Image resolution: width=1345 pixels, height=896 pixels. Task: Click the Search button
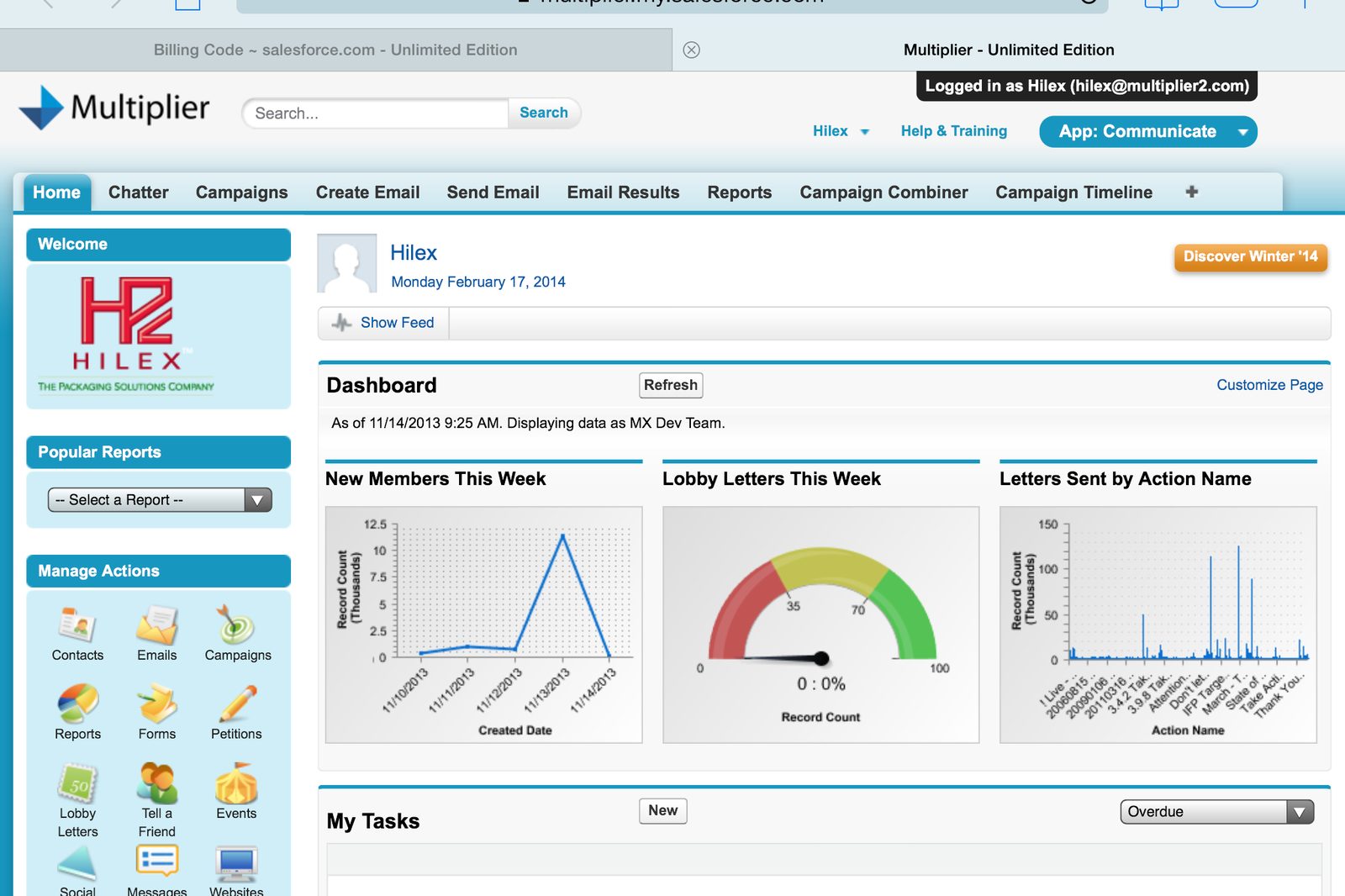click(544, 113)
